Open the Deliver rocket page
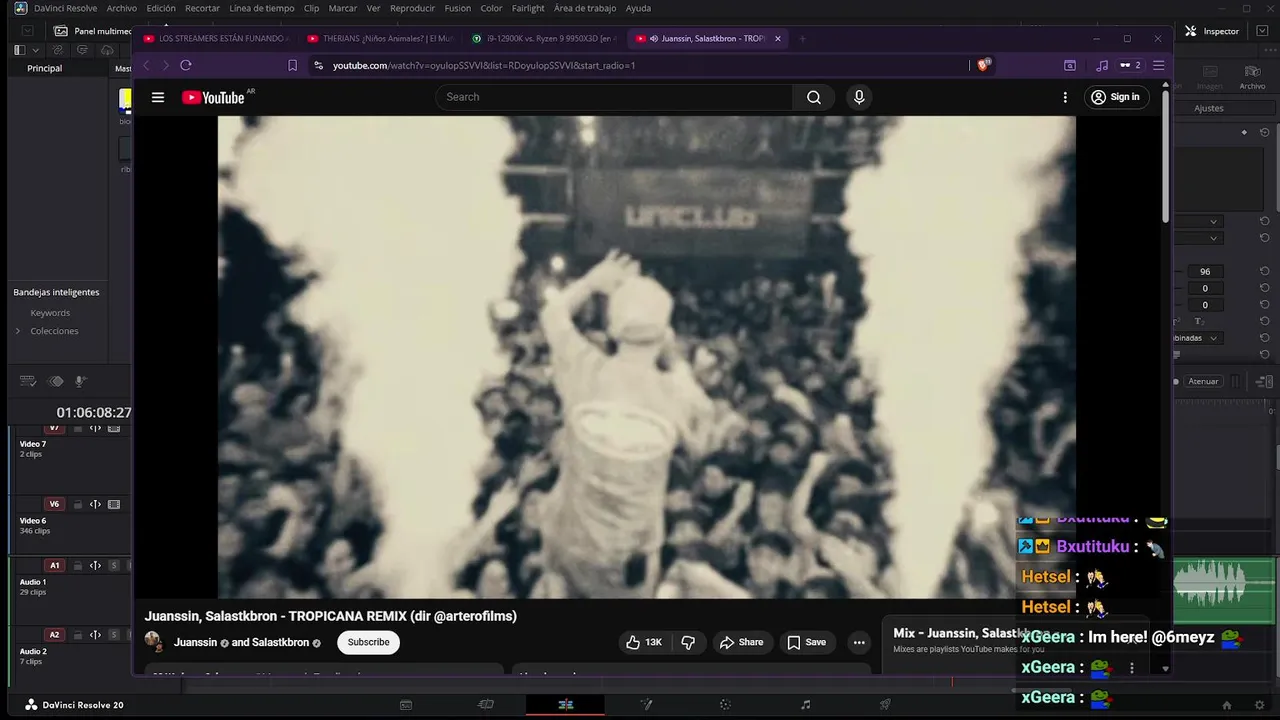This screenshot has height=720, width=1280. 885,705
